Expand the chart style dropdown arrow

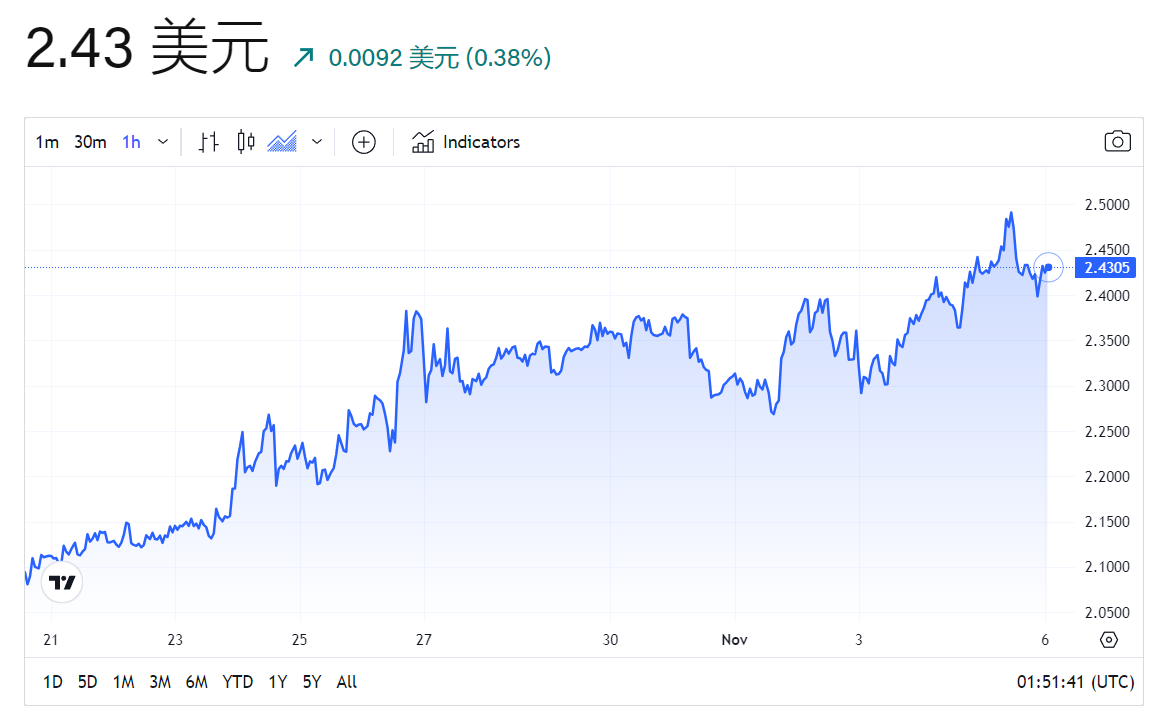point(317,142)
